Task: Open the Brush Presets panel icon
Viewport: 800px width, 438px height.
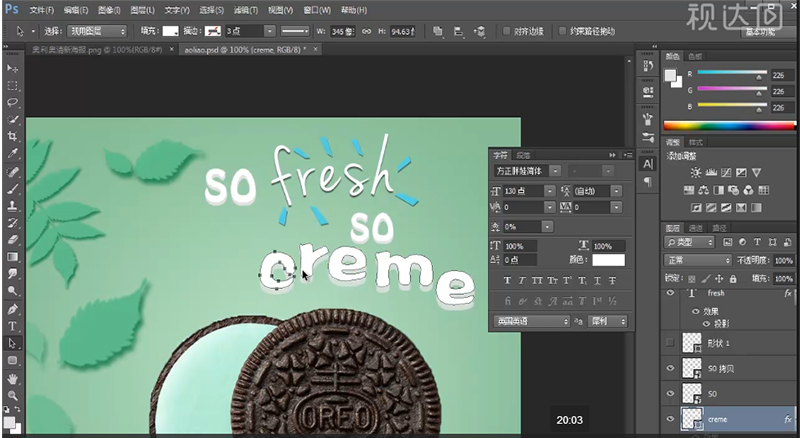Action: (x=648, y=137)
